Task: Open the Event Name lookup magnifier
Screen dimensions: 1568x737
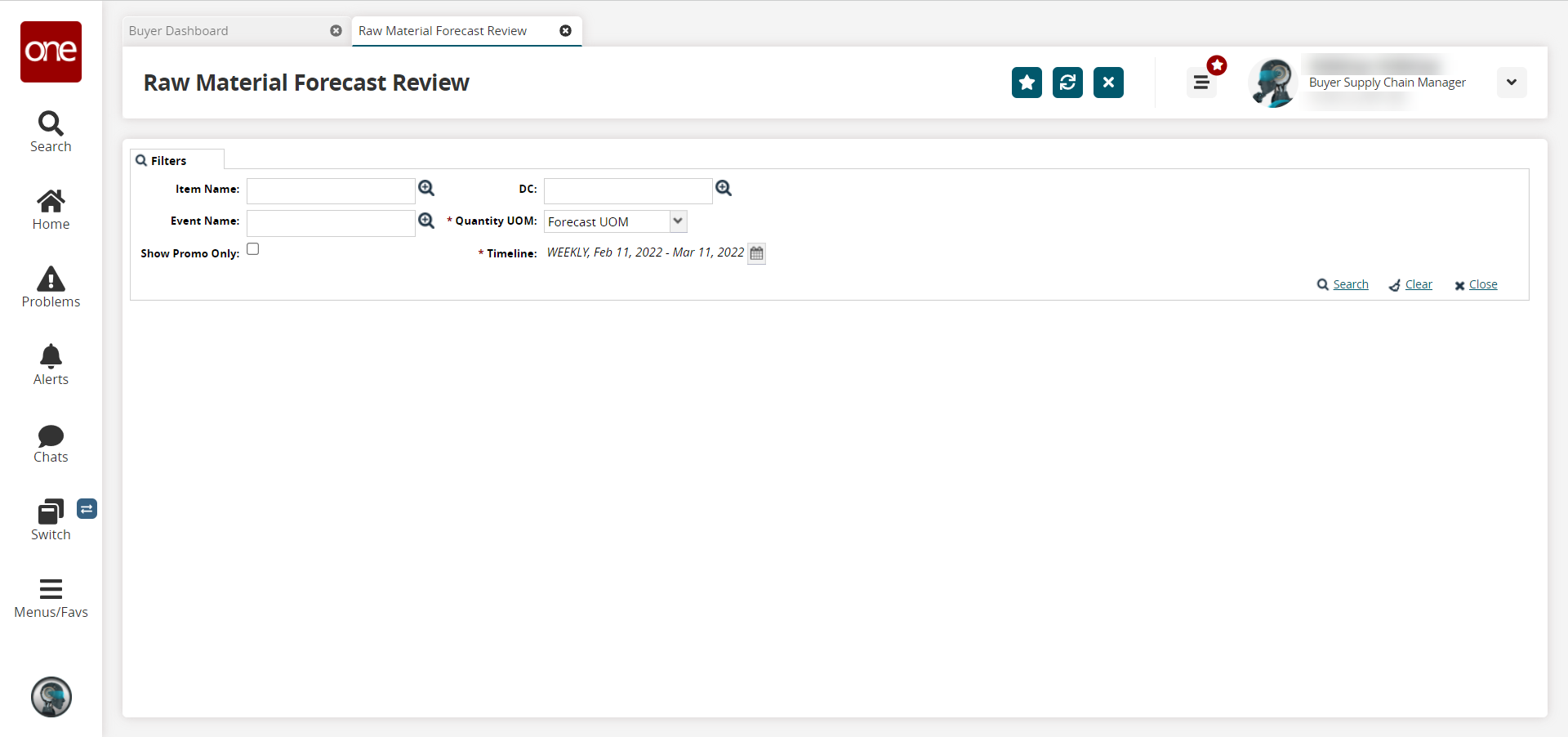Action: point(426,221)
